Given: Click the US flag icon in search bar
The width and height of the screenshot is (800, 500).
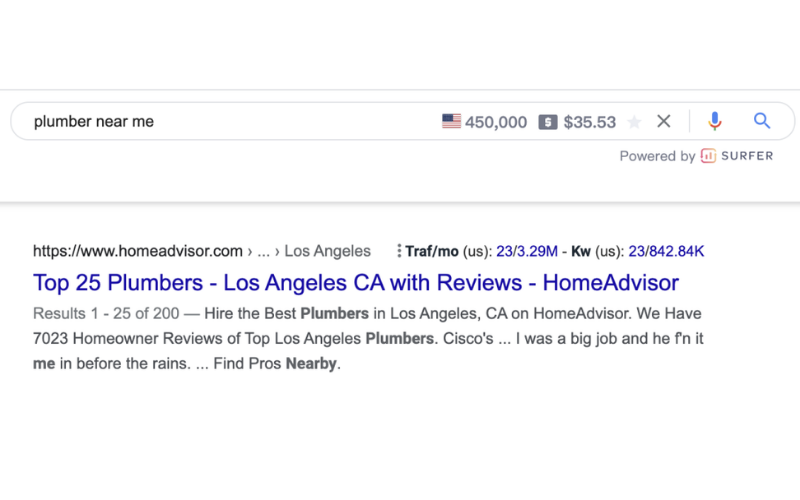Looking at the screenshot, I should click(451, 122).
